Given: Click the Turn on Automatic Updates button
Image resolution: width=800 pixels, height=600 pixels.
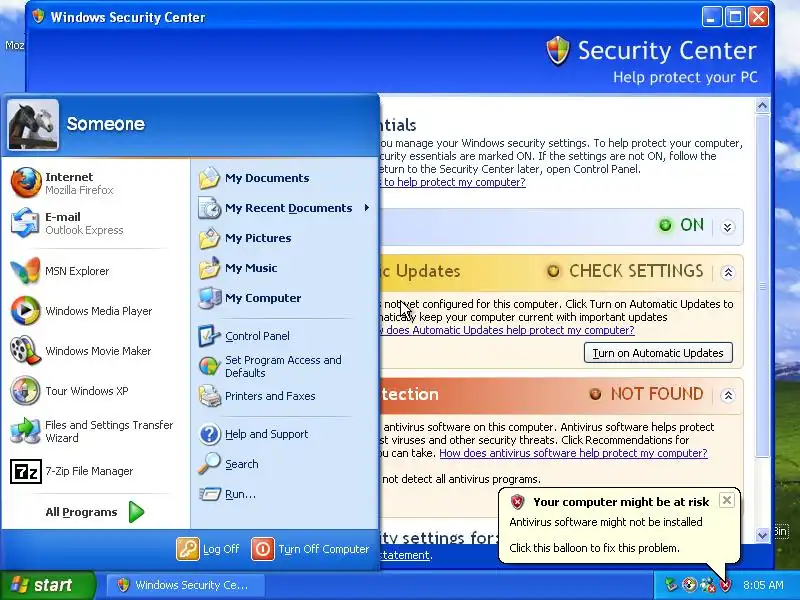Looking at the screenshot, I should point(658,353).
